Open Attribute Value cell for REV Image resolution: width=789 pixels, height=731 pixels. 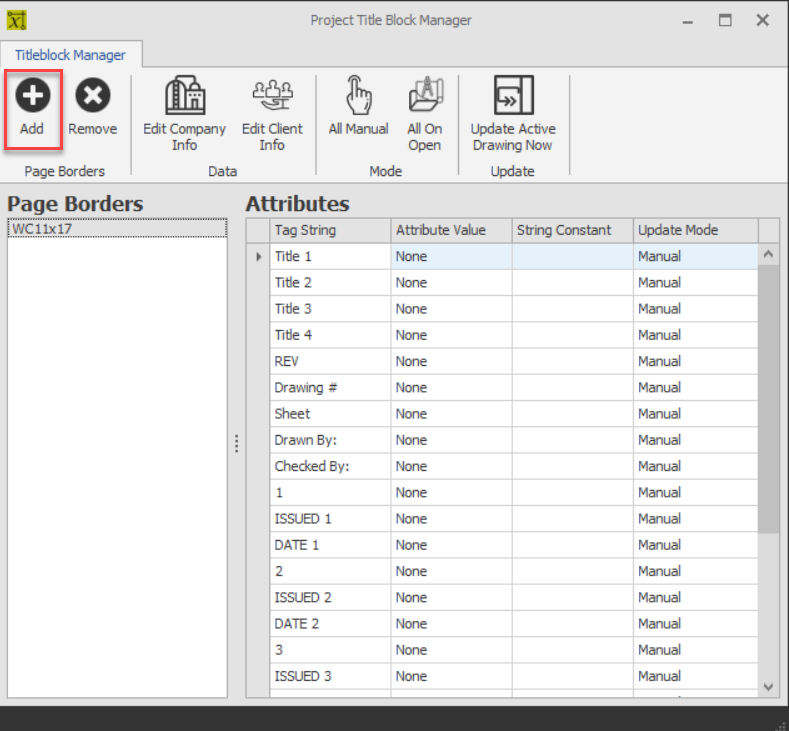click(x=451, y=361)
